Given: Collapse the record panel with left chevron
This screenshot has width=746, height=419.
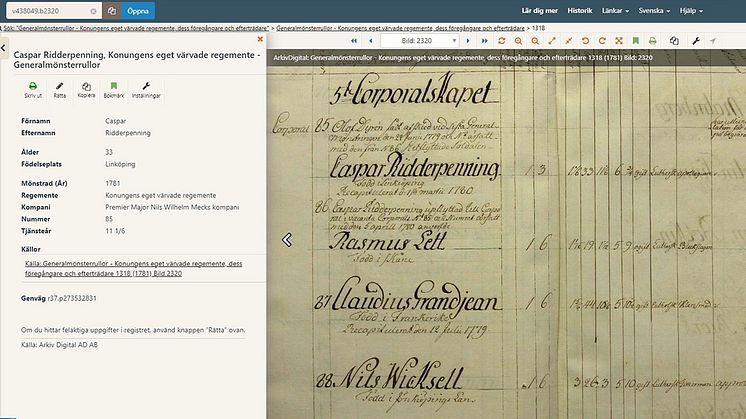Looking at the screenshot, I should pos(288,240).
